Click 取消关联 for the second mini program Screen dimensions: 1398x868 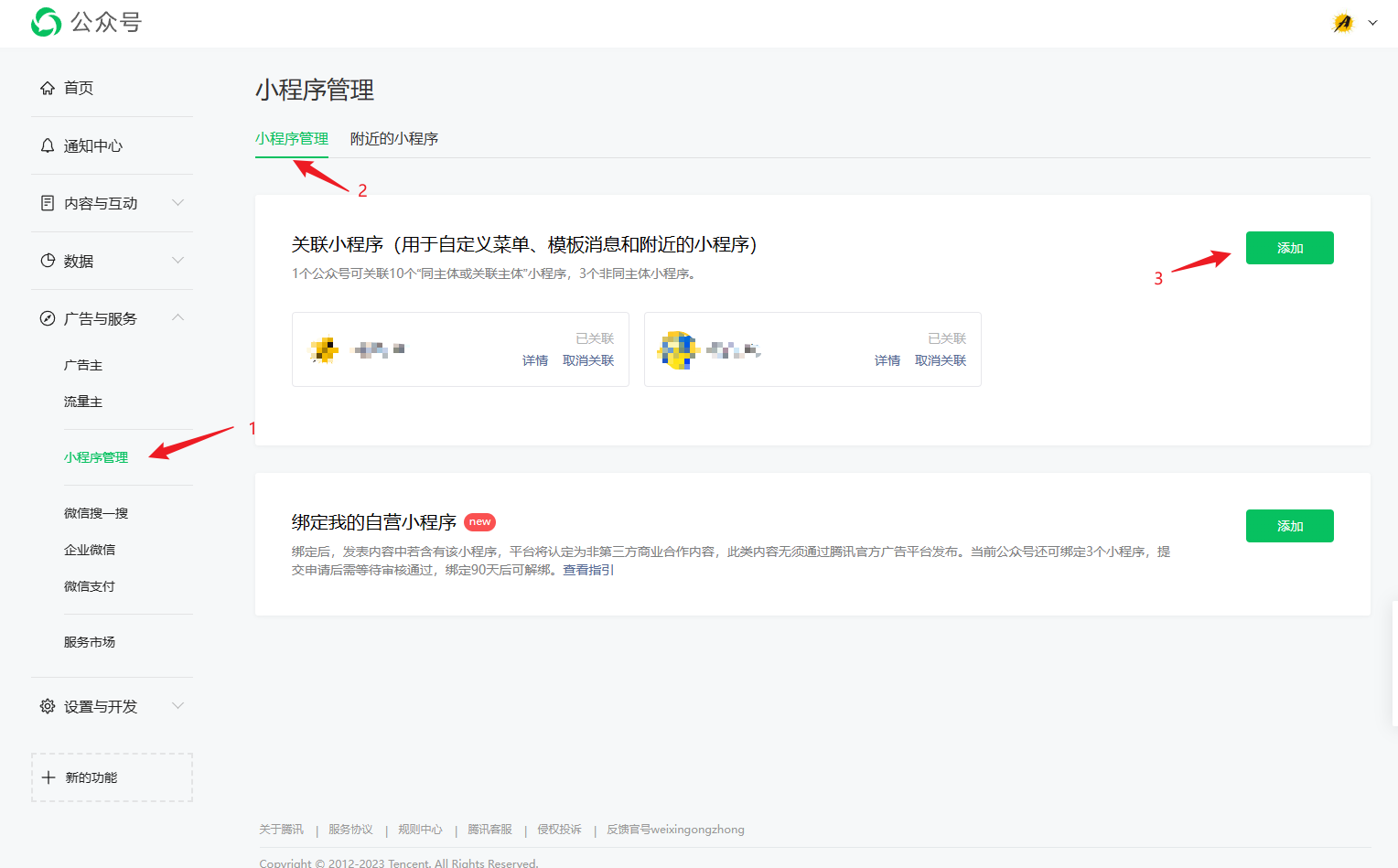click(941, 360)
